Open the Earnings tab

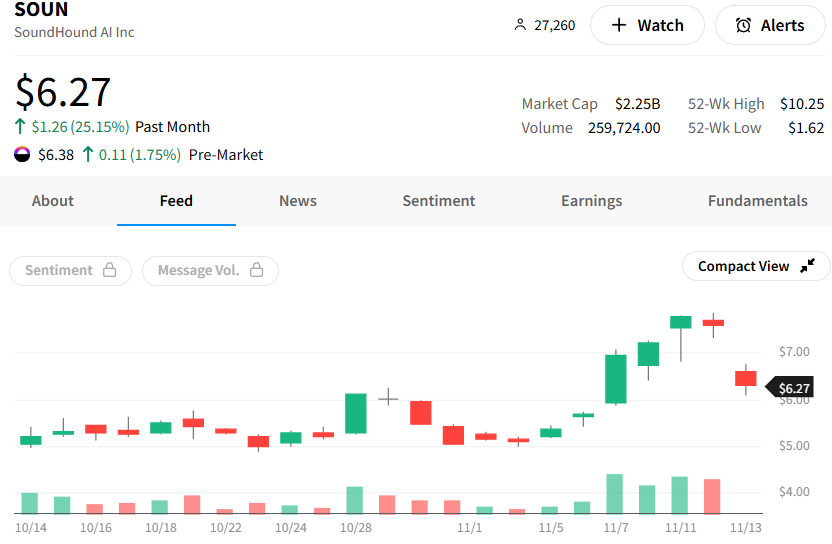(592, 201)
